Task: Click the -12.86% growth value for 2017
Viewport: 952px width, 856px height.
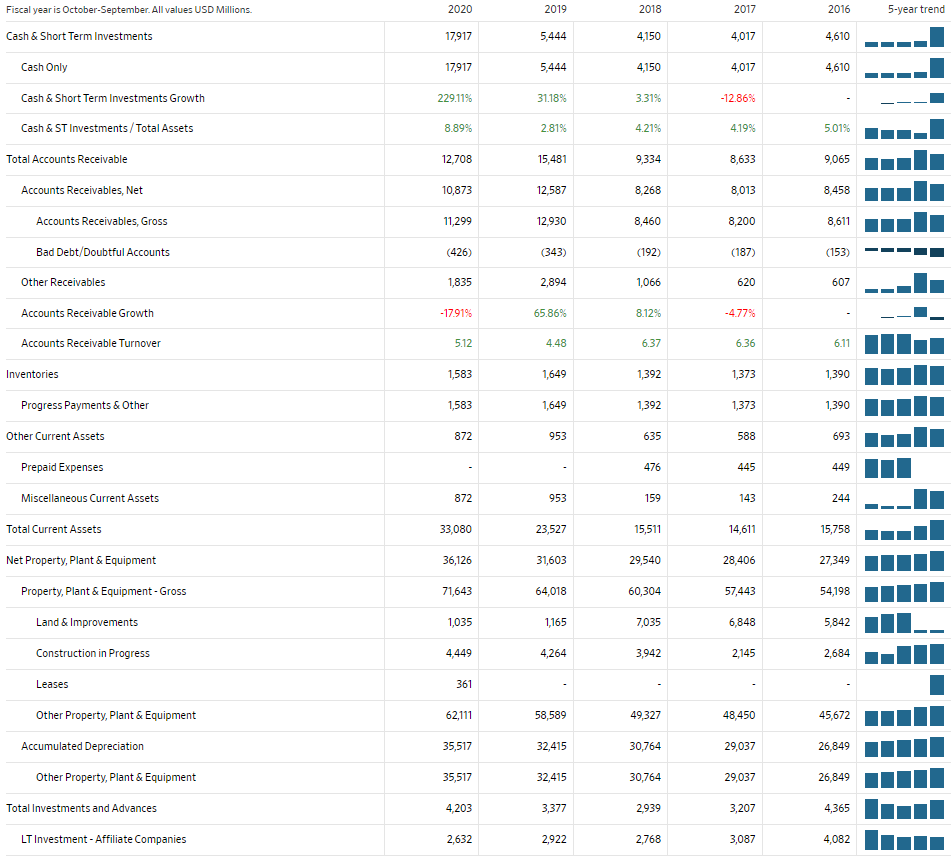Action: point(738,98)
